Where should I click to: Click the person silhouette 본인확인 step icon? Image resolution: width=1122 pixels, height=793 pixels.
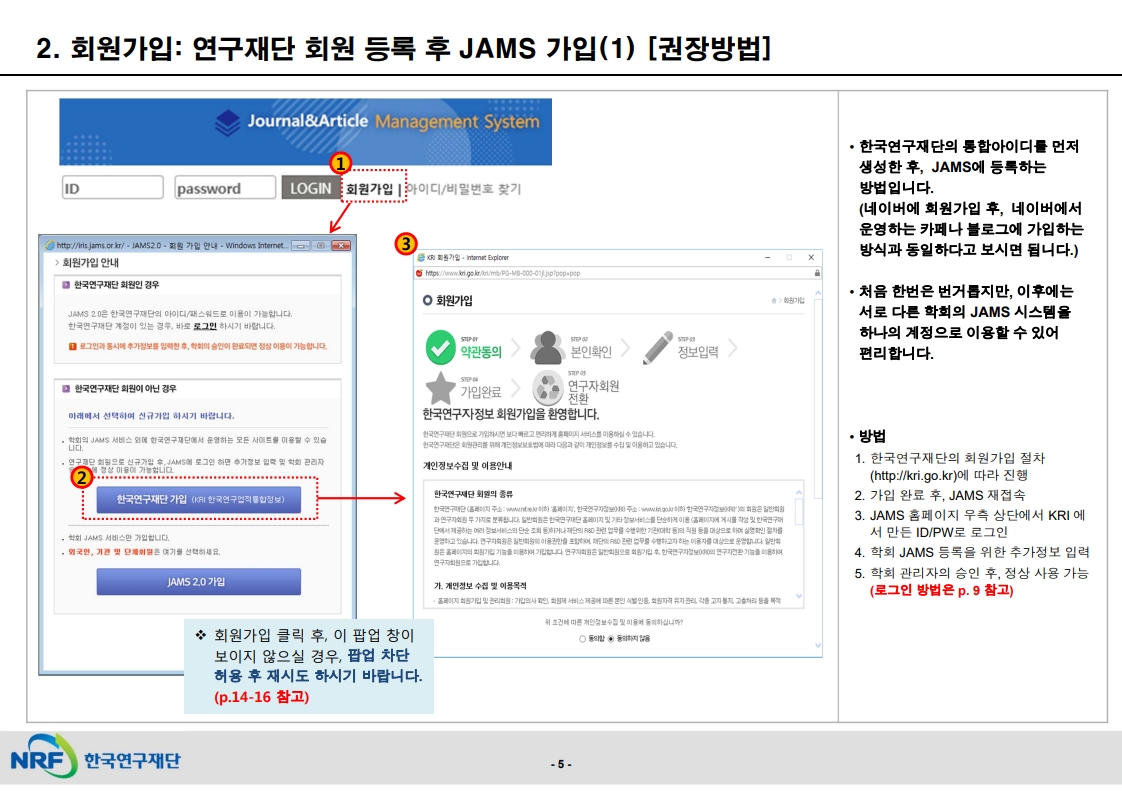(x=547, y=348)
